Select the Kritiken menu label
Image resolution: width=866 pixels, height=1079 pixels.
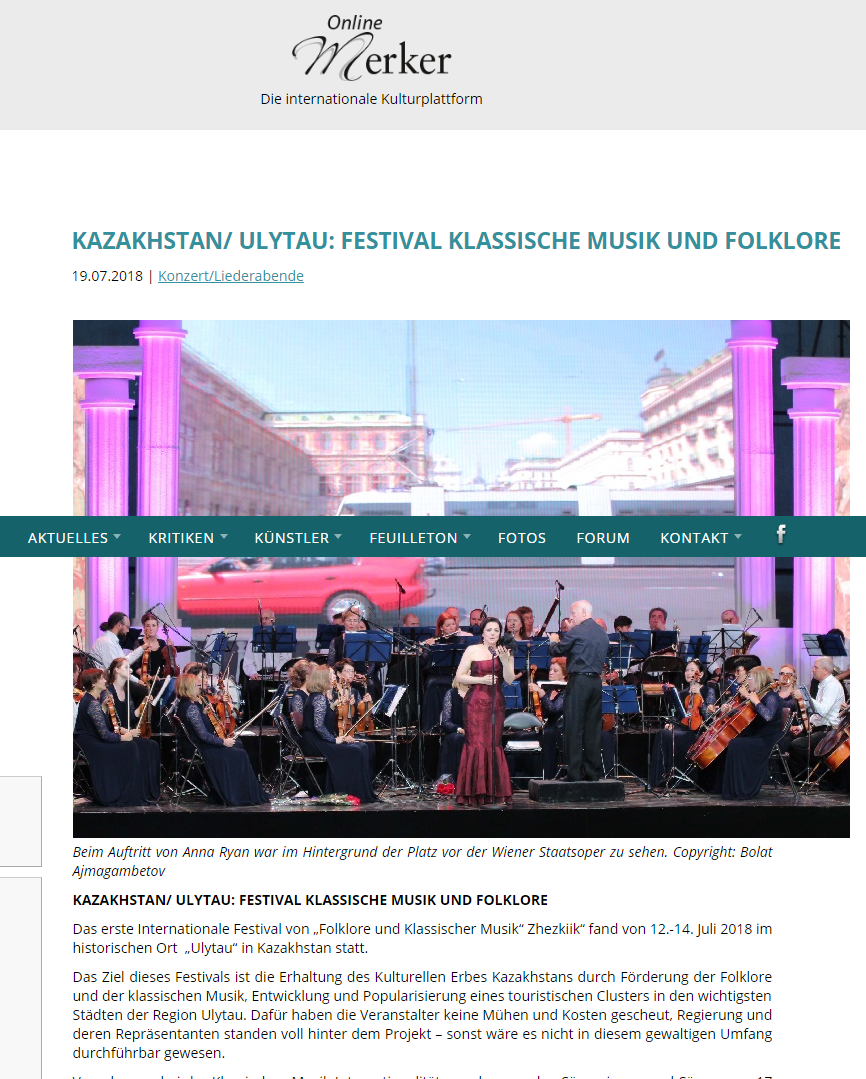pos(181,538)
